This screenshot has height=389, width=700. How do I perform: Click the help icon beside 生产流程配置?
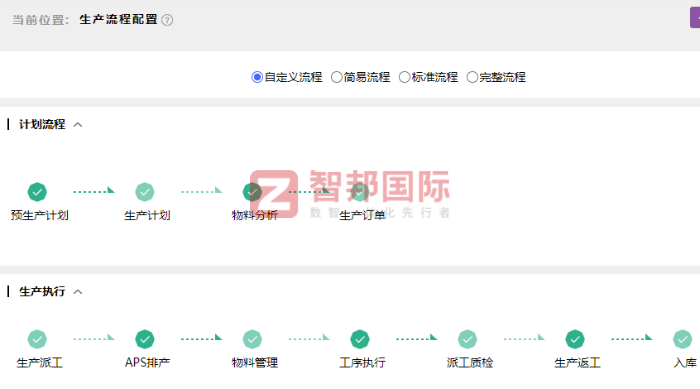tap(167, 20)
